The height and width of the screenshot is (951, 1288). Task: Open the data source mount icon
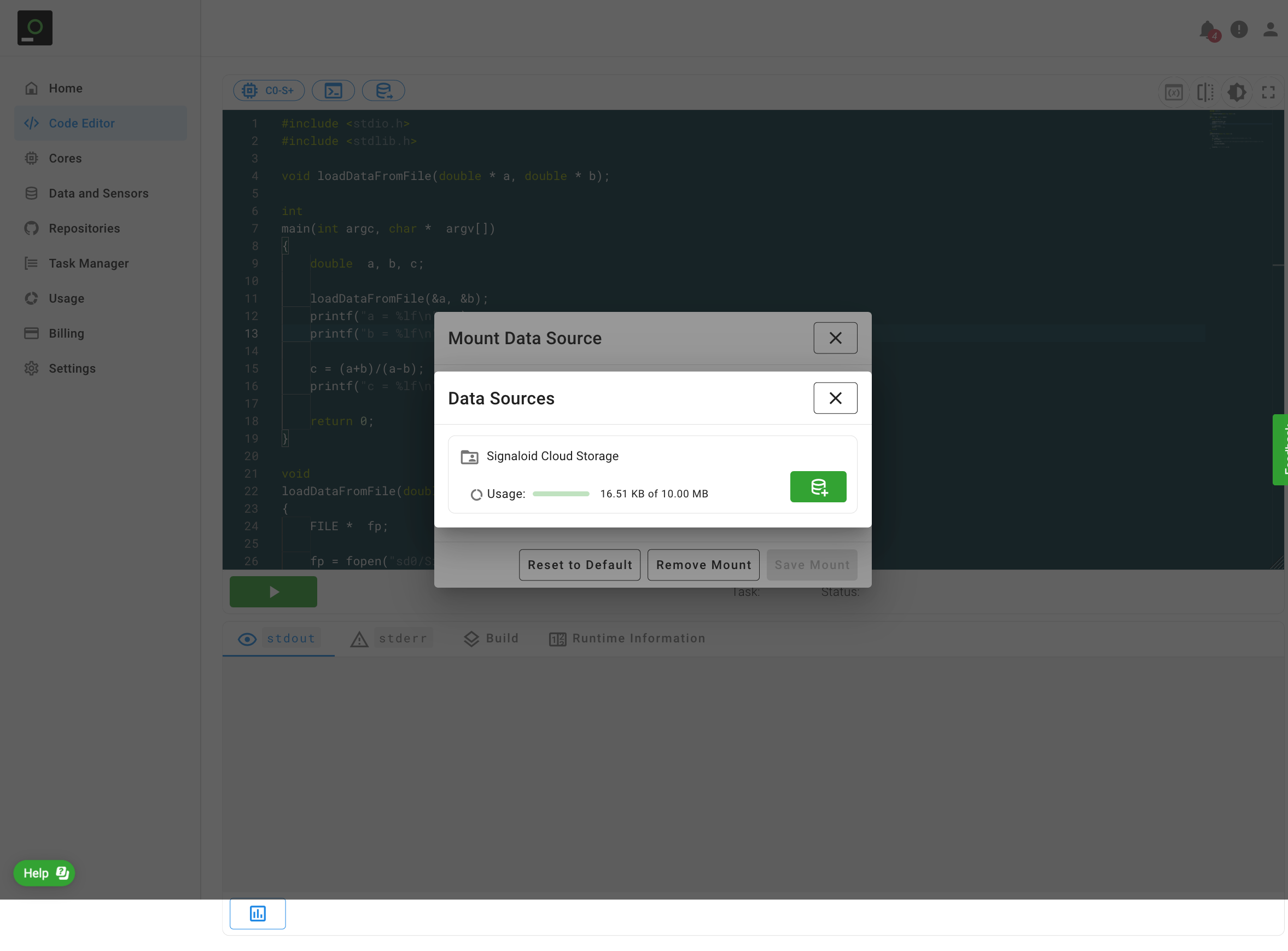pos(383,90)
